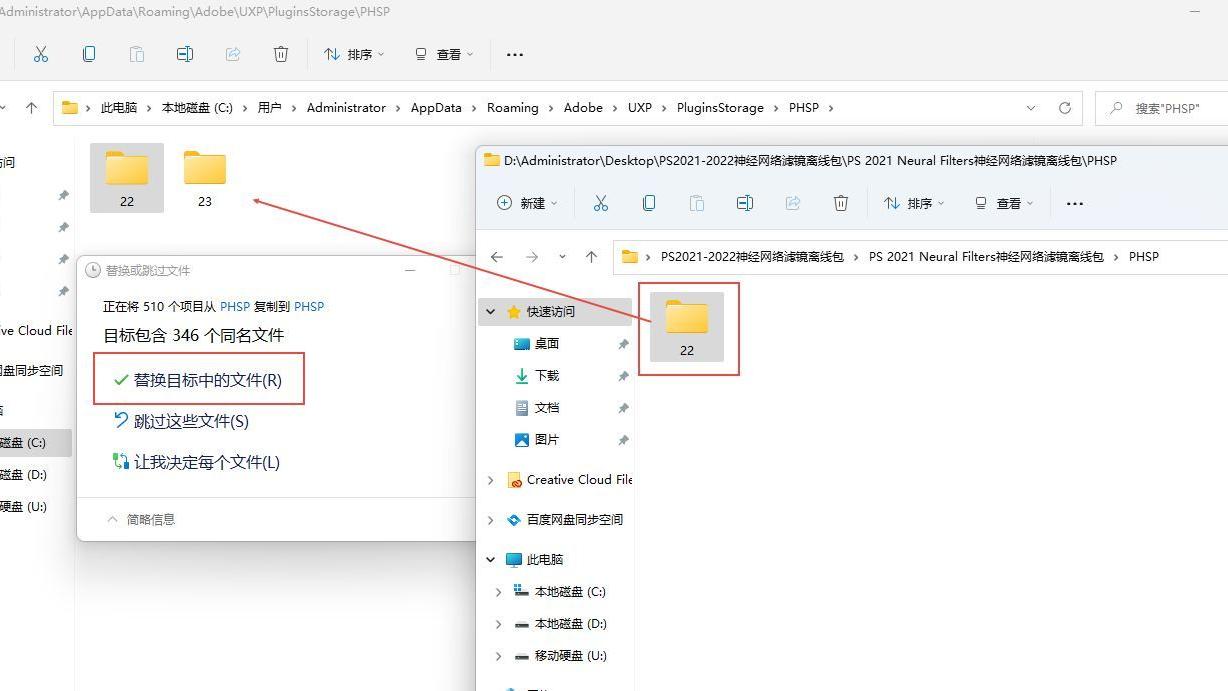Select the 本地磁盘 (C:) breadcrumb in address bar
The image size is (1228, 691).
point(197,108)
